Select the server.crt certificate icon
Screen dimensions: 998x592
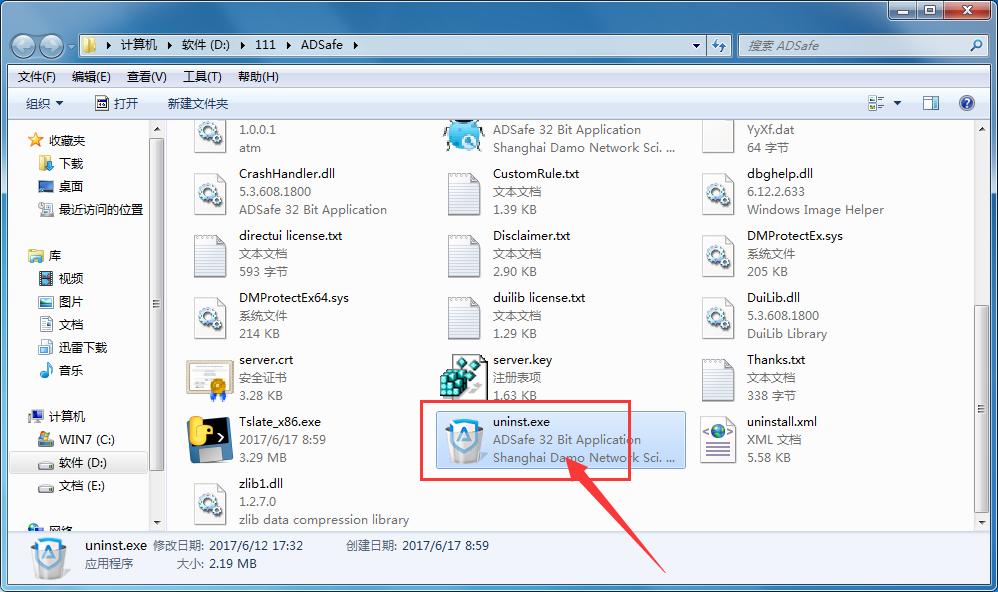coord(210,378)
